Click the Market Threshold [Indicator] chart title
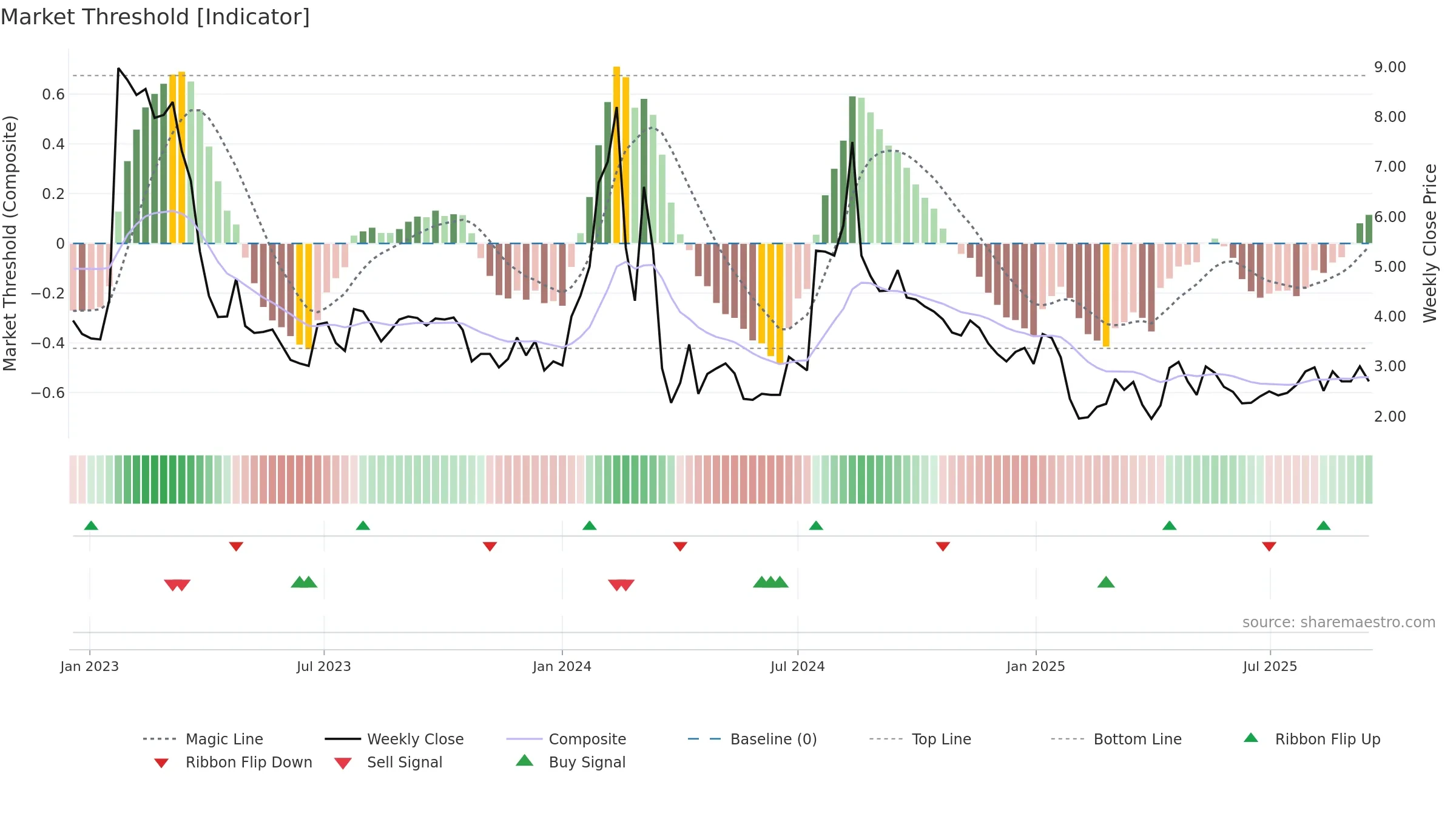The width and height of the screenshot is (1456, 819). (155, 17)
